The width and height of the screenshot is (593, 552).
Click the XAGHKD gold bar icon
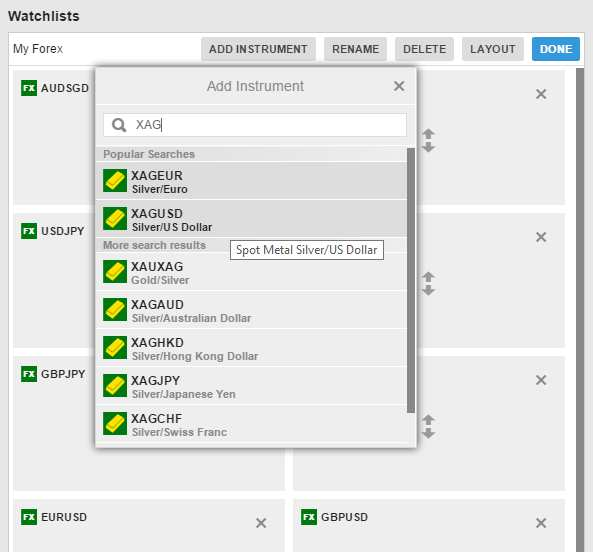coord(115,348)
